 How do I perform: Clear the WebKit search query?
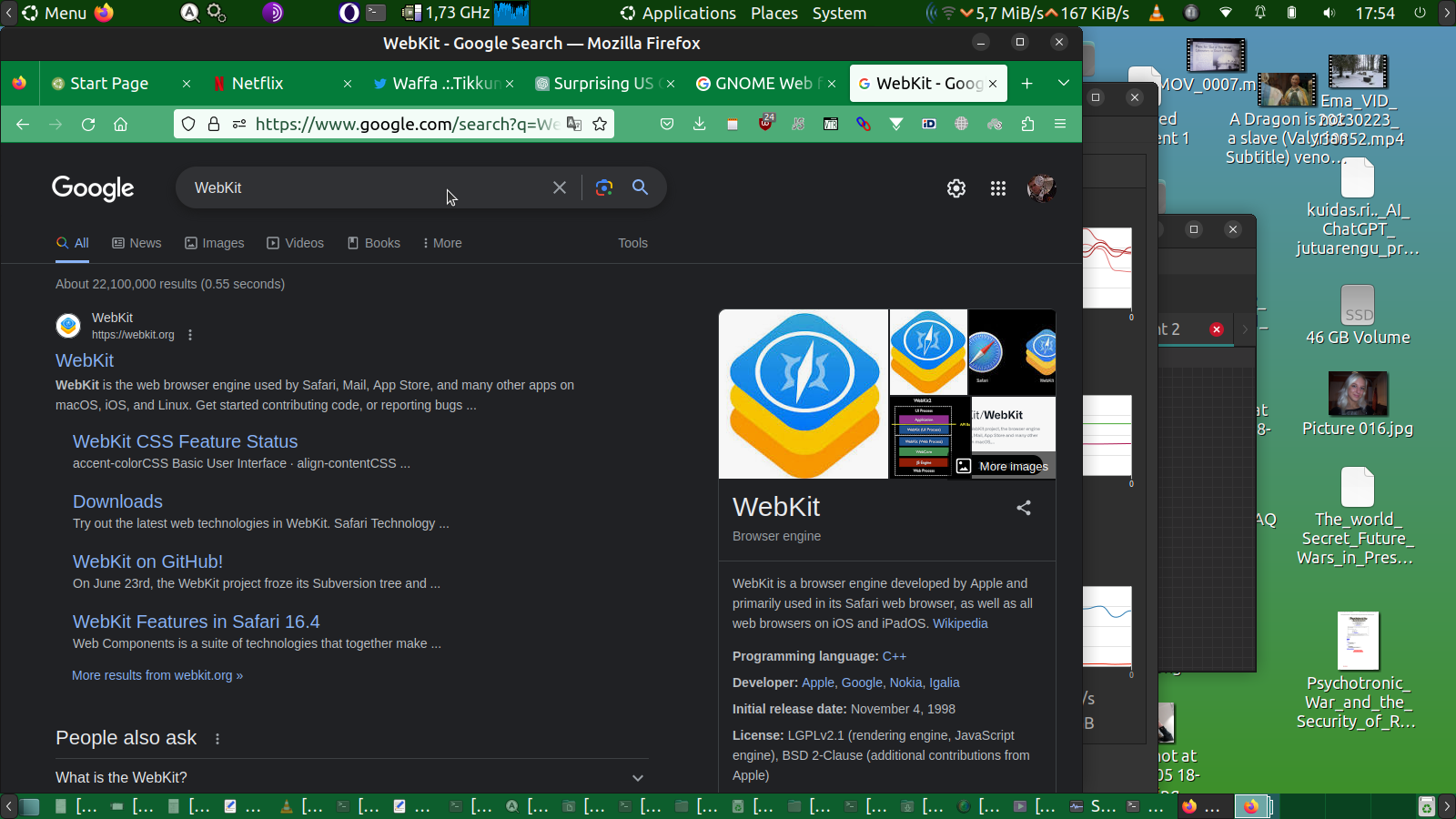560,187
